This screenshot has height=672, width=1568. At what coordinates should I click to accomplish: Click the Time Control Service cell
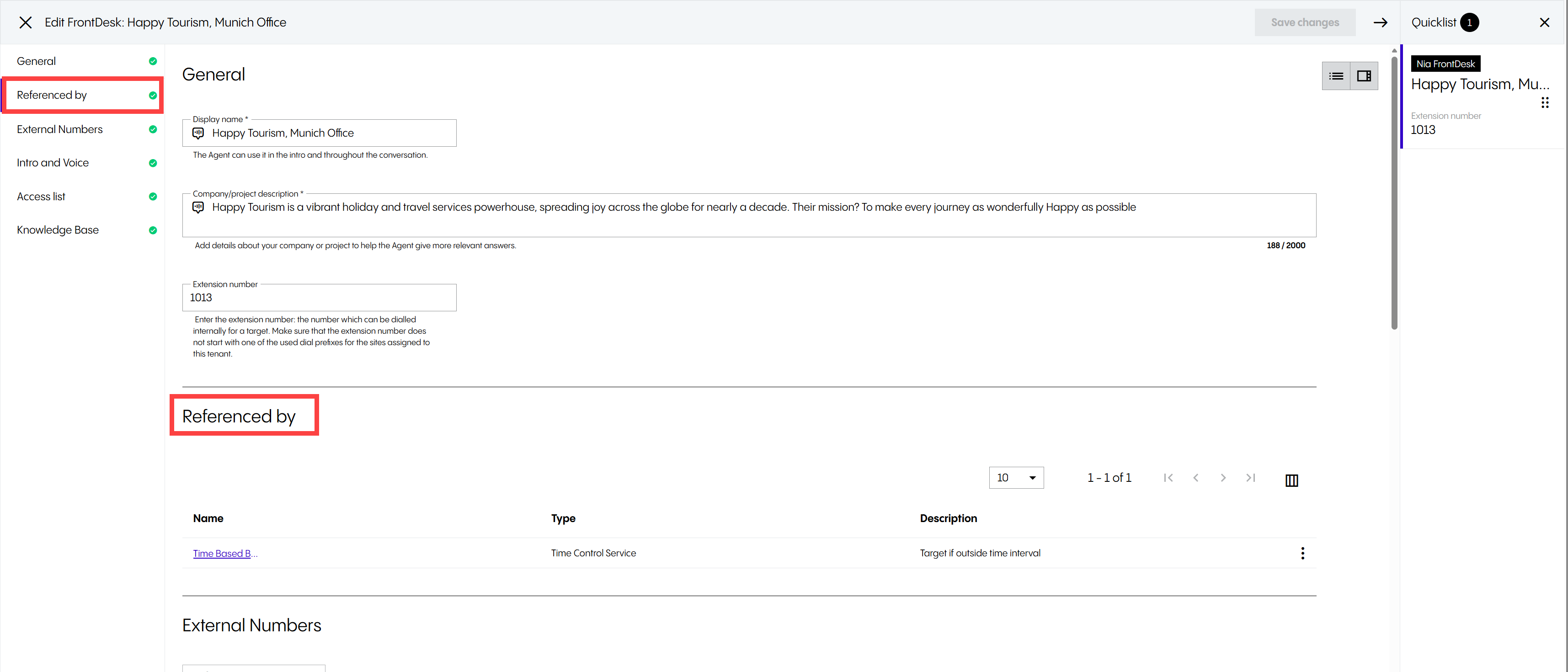click(593, 553)
